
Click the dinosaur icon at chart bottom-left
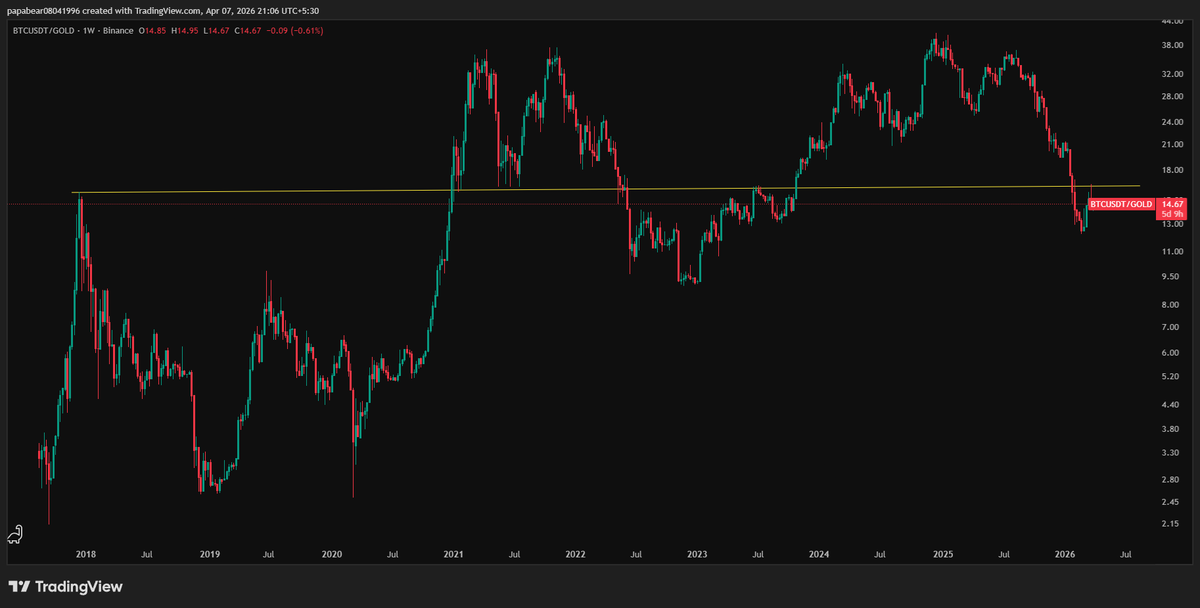point(15,535)
